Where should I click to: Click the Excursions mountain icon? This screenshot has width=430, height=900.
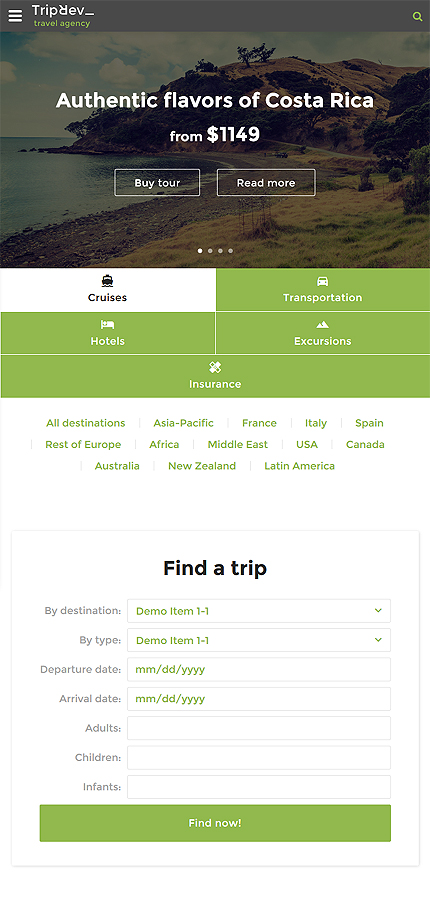coord(323,325)
